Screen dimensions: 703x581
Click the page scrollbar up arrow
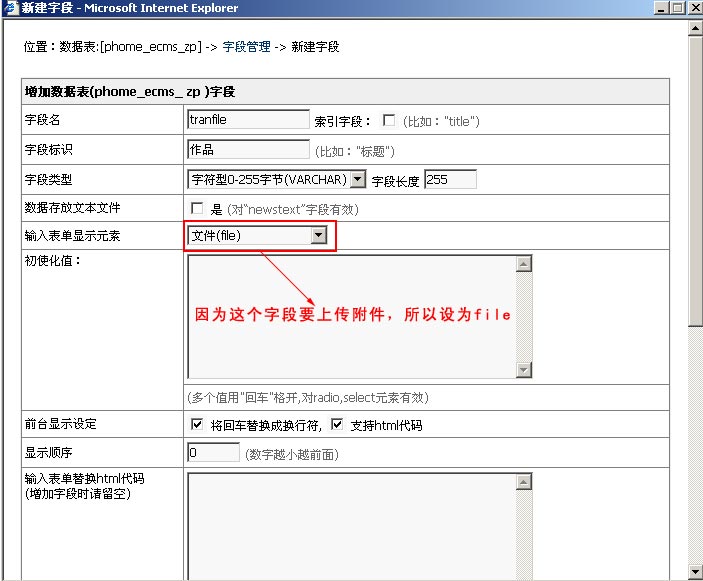click(695, 28)
